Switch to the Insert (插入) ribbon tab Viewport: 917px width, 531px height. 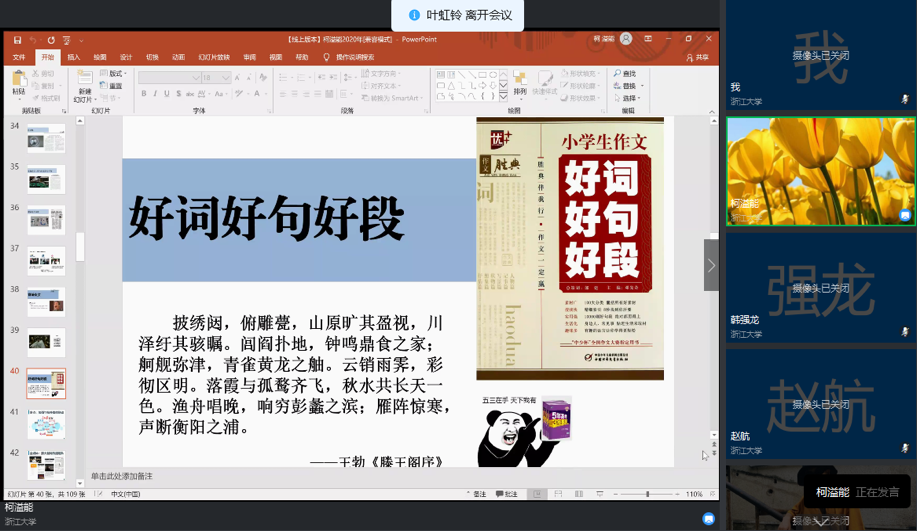pyautogui.click(x=74, y=58)
